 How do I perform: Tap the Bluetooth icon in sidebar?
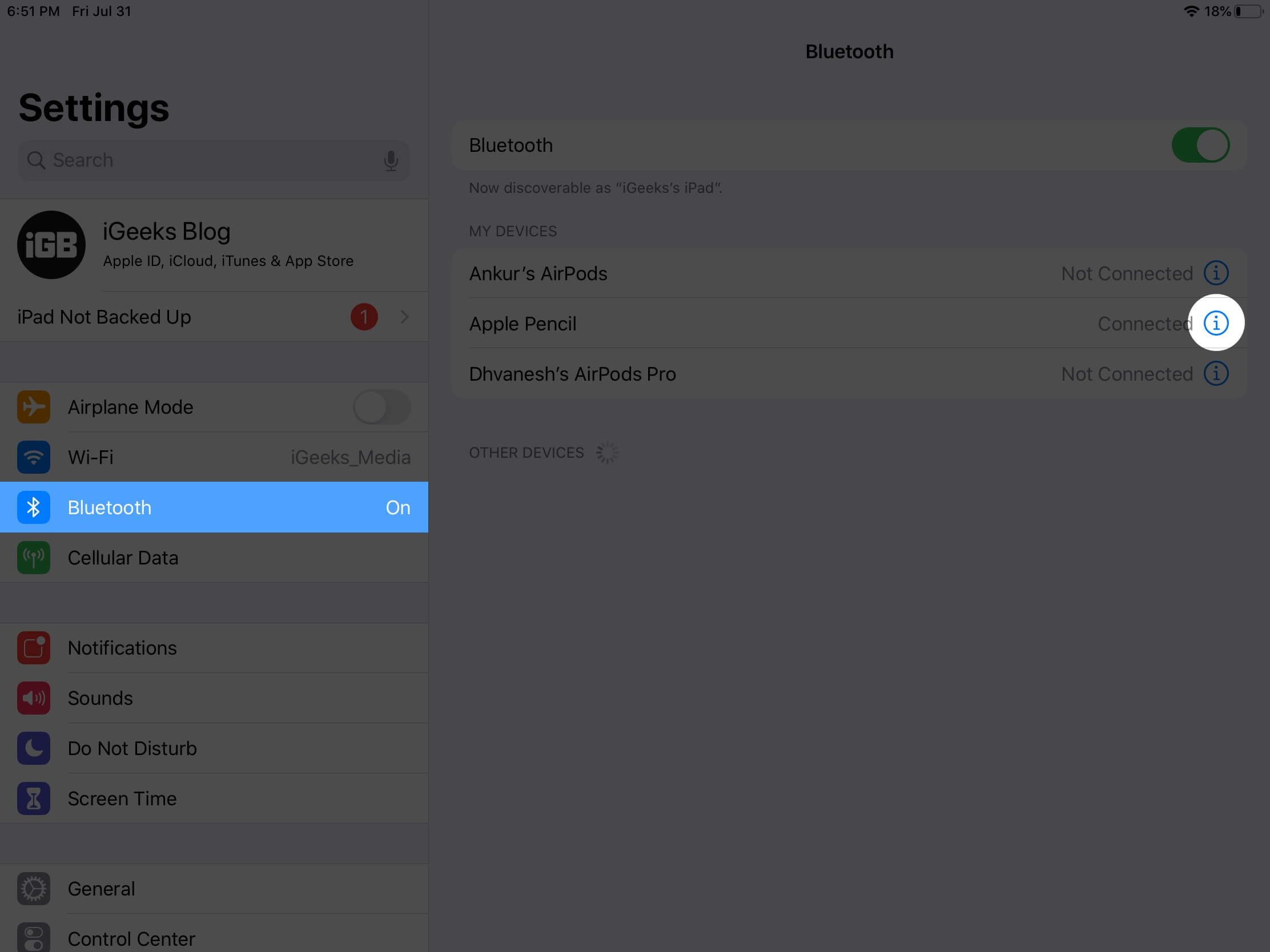coord(35,506)
